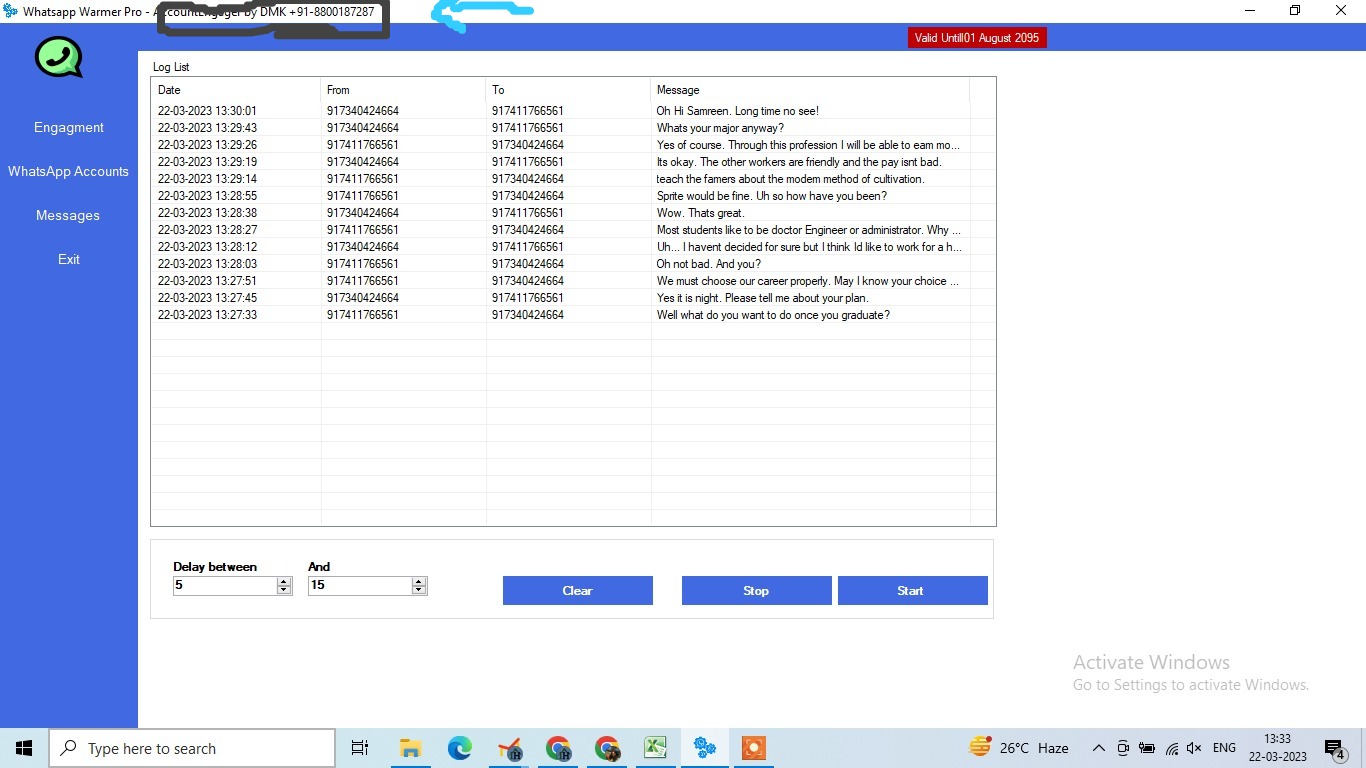Viewport: 1366px width, 768px height.
Task: Open the orange screen recorder taskbar icon
Action: [754, 748]
